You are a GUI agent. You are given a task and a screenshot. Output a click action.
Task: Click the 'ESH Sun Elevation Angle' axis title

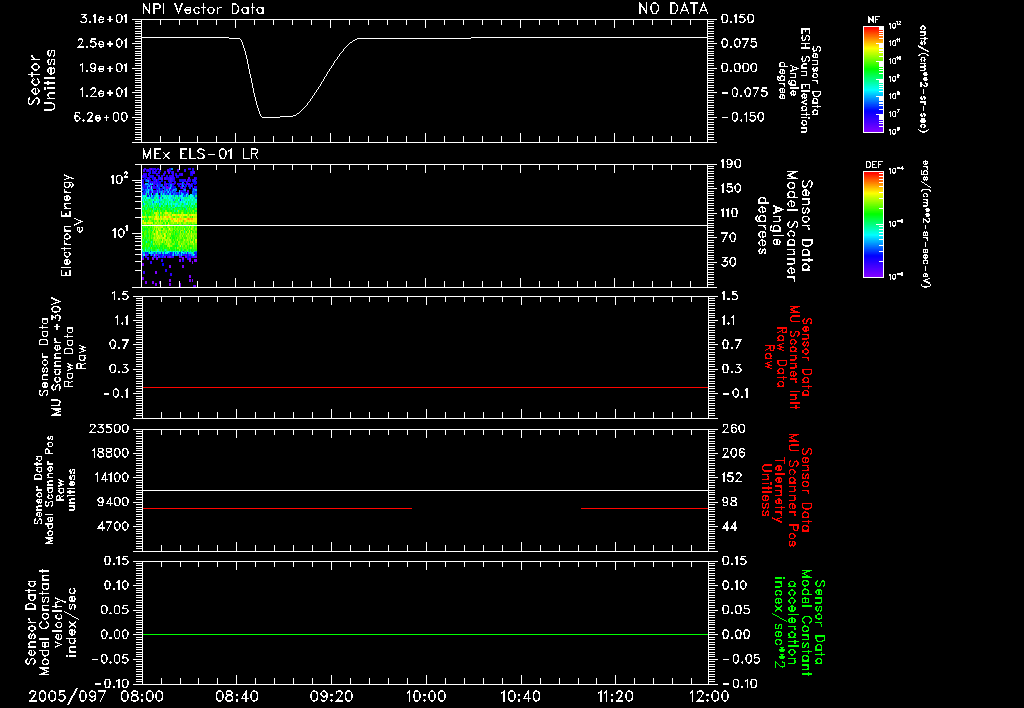click(799, 80)
